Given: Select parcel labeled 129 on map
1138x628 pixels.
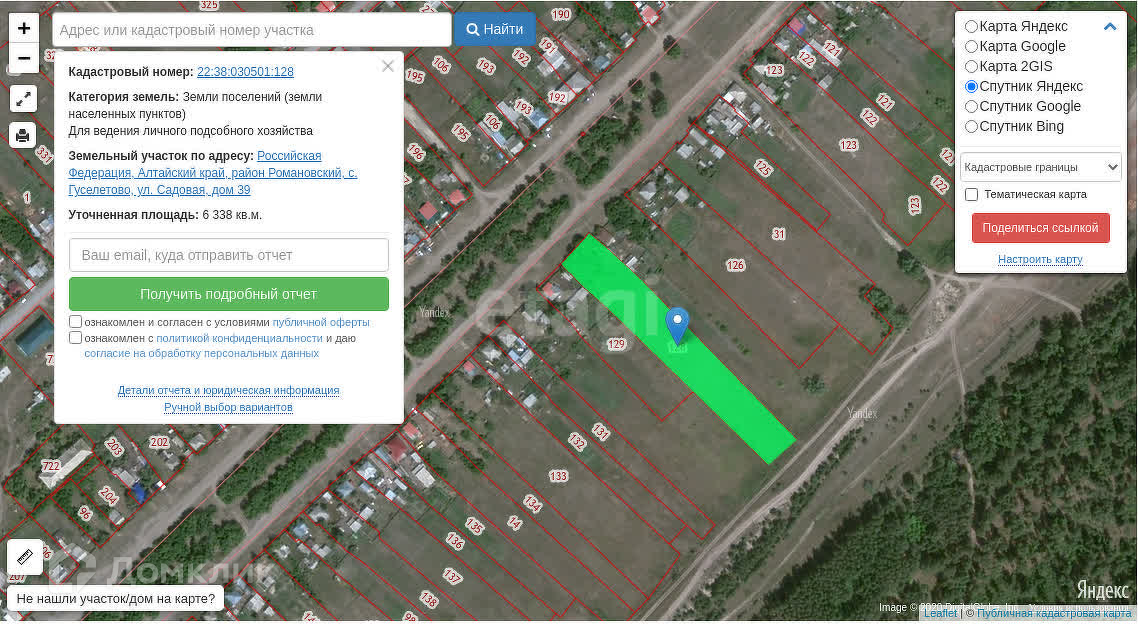Looking at the screenshot, I should click(616, 344).
